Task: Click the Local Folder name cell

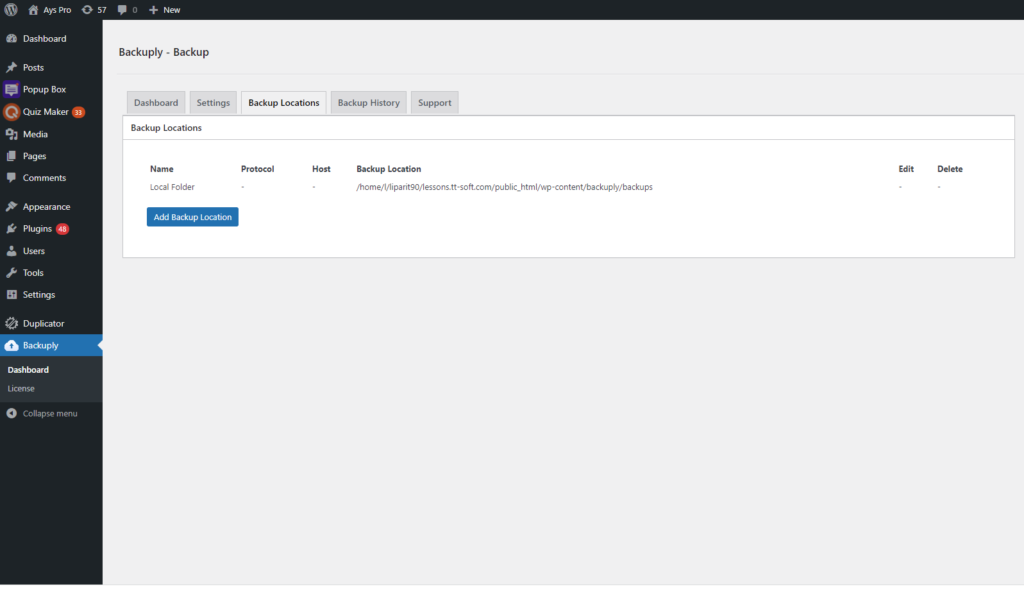Action: coord(172,187)
